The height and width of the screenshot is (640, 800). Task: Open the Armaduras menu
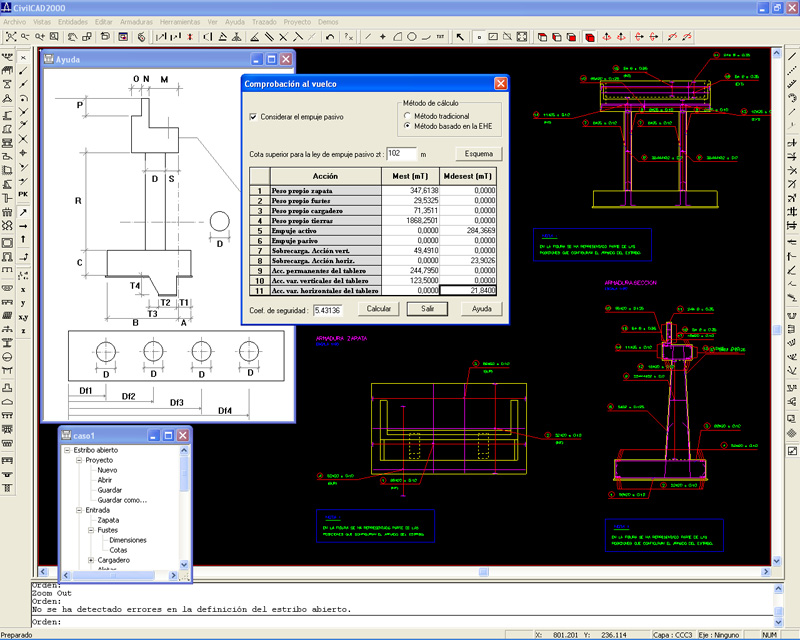[138, 20]
